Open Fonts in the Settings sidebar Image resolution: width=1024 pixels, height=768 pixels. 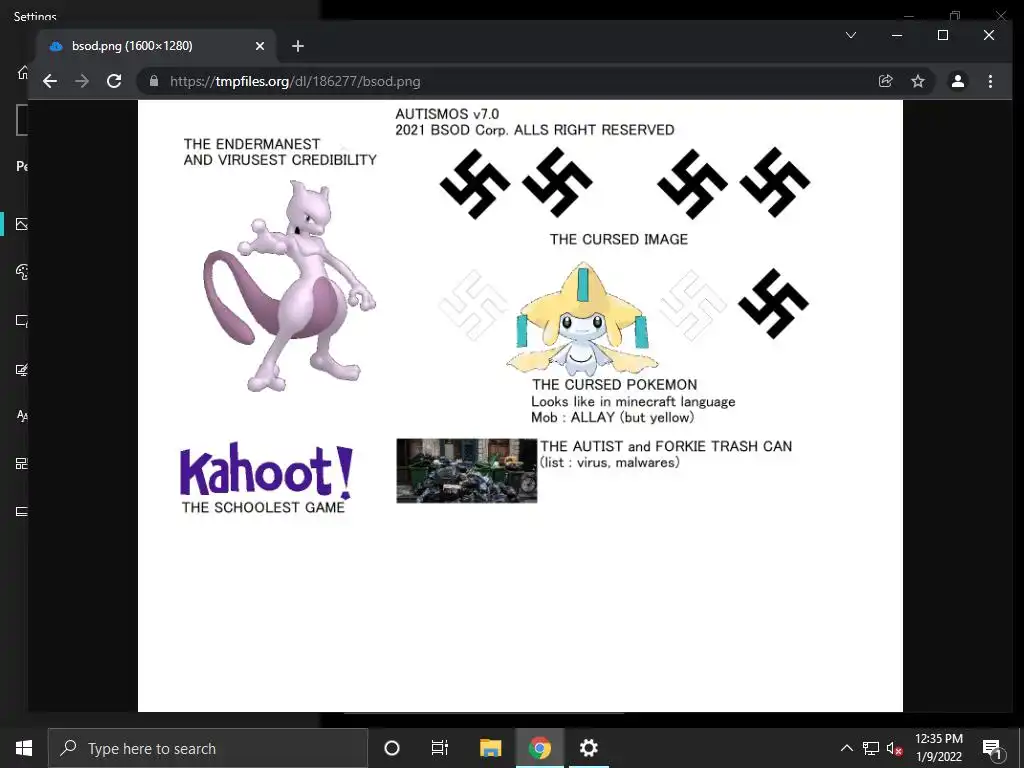click(22, 415)
